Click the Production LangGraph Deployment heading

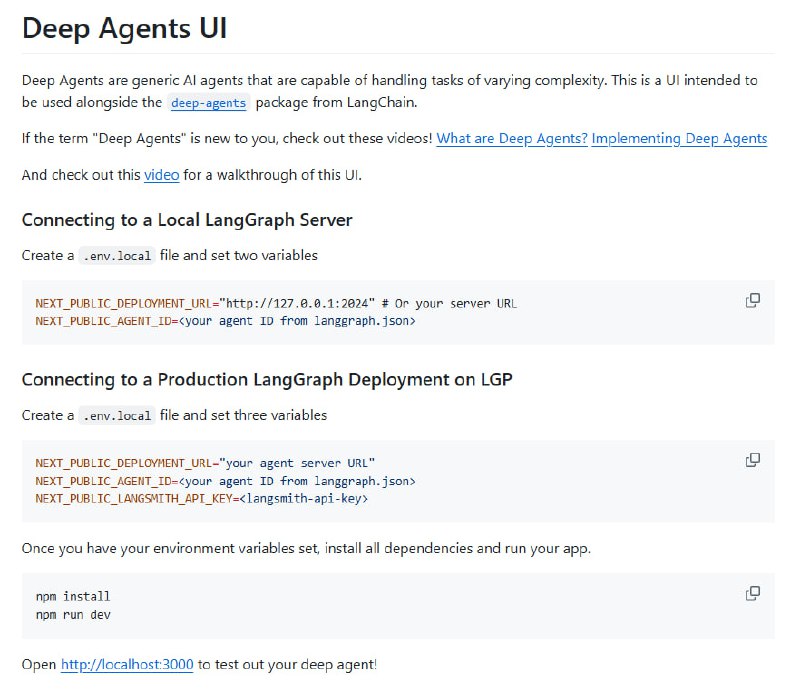click(267, 379)
